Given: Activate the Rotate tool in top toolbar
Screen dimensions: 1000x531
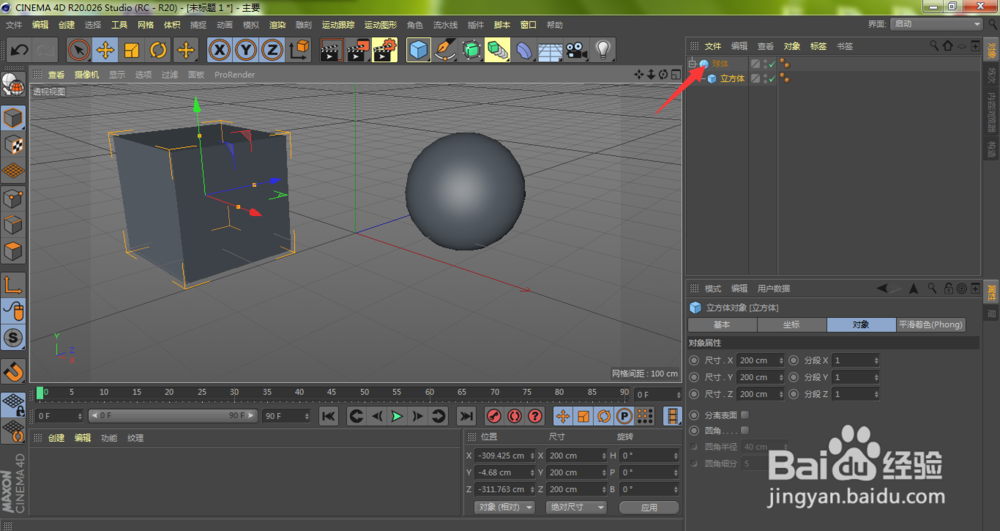Looking at the screenshot, I should (158, 50).
